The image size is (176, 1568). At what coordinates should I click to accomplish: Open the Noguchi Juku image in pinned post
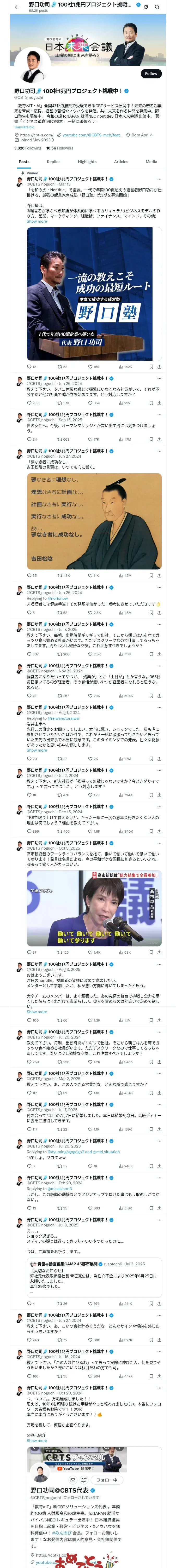click(94, 294)
